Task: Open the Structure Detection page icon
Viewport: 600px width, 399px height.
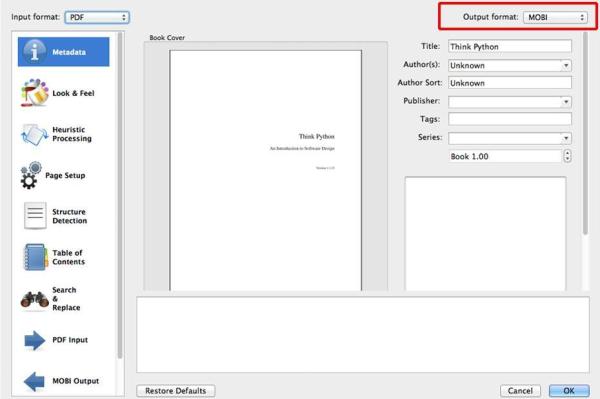Action: [35, 216]
